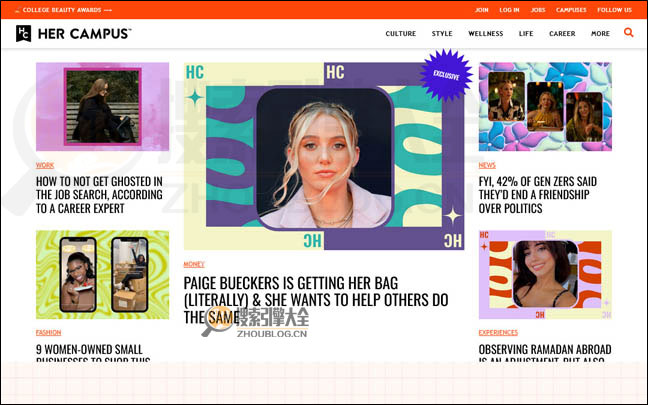The image size is (648, 405).
Task: Open the Campuses link
Action: click(571, 10)
